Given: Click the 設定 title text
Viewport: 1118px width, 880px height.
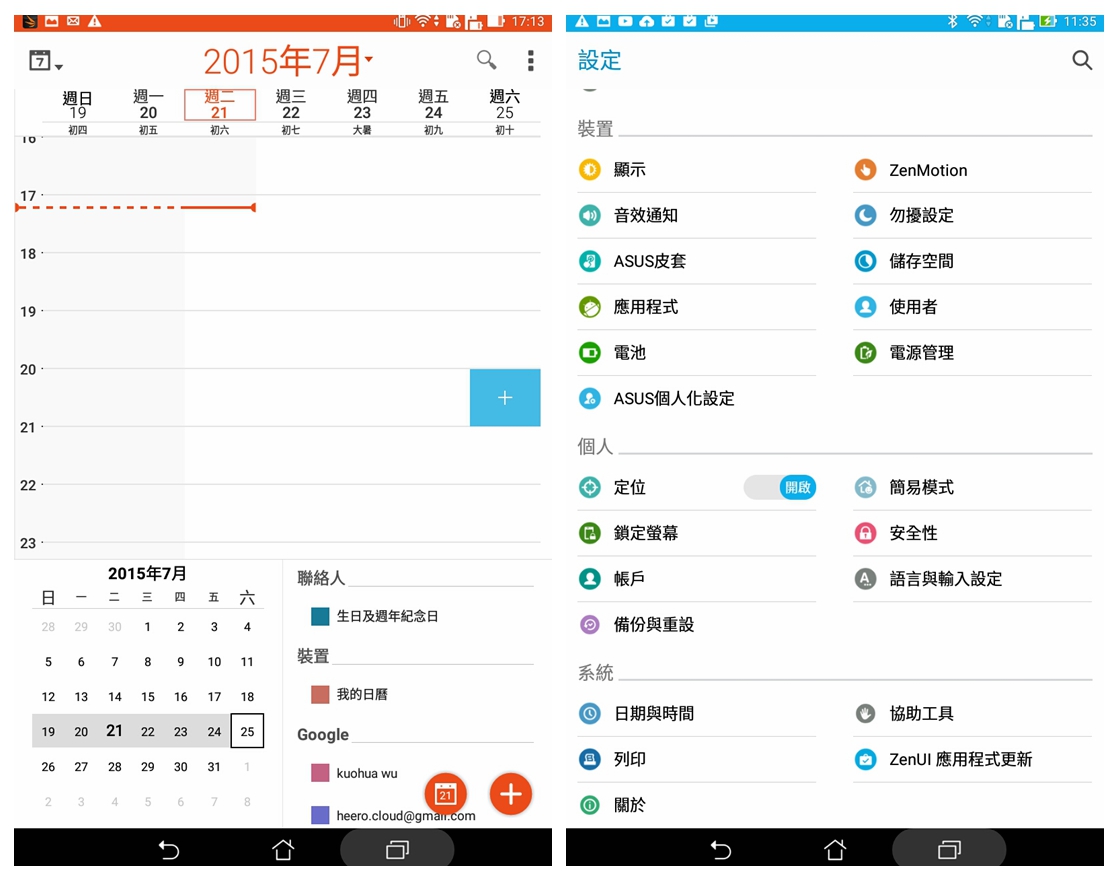Looking at the screenshot, I should pos(600,61).
